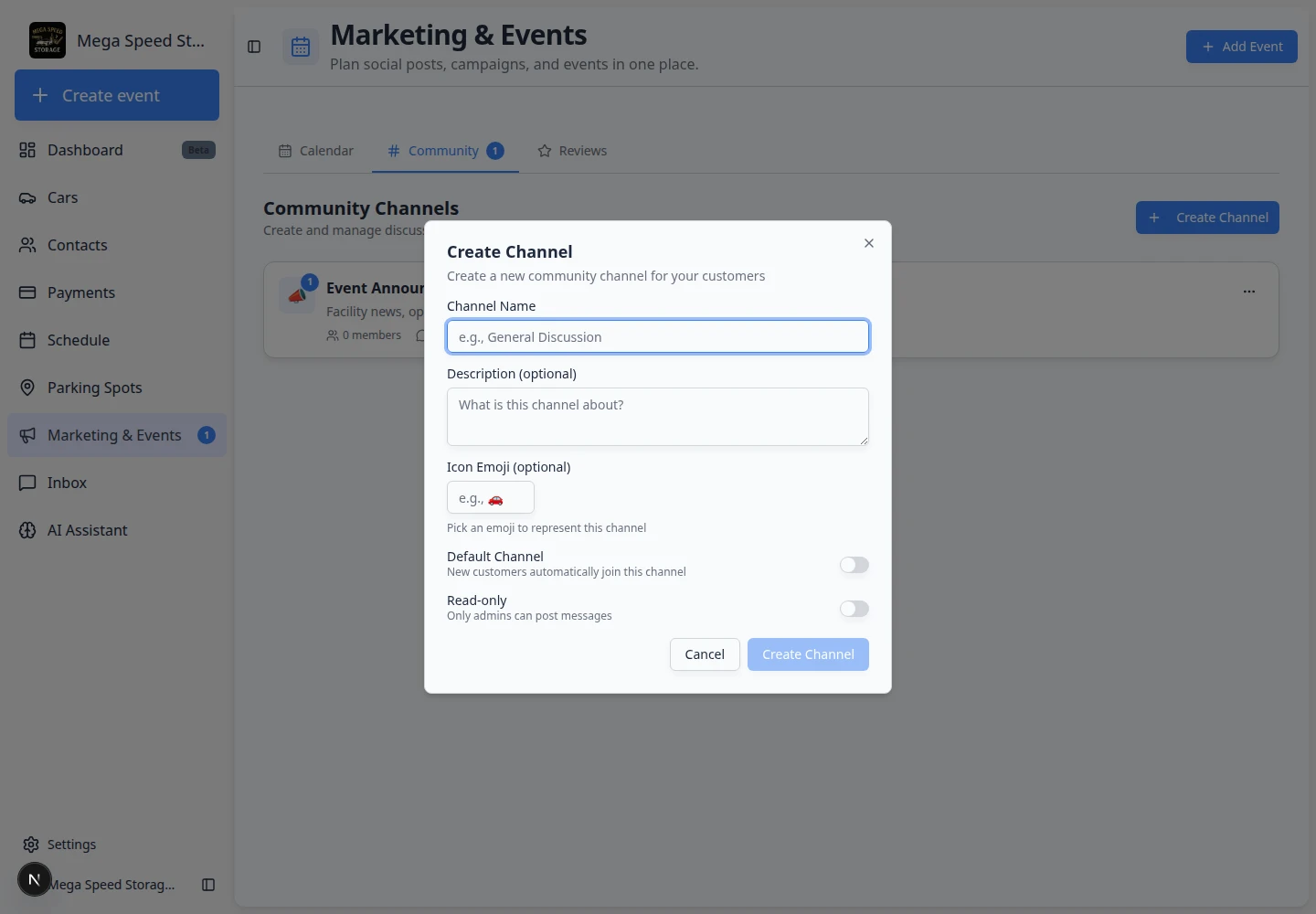Screen dimensions: 1316x914
Task: Open Inbox in the sidebar
Action: tap(117, 483)
